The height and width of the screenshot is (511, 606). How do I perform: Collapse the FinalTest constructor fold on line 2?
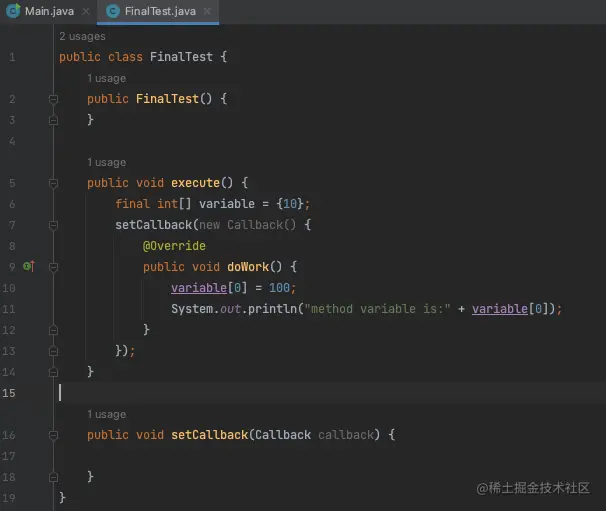tap(53, 99)
